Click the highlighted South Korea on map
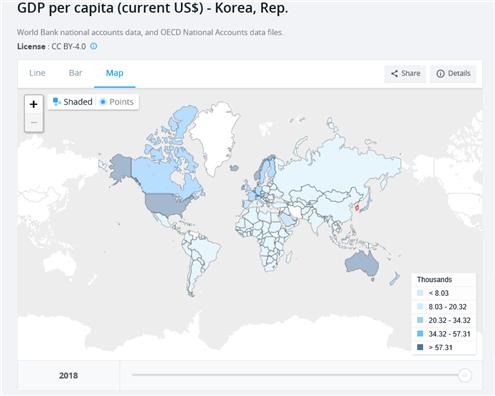Image resolution: width=495 pixels, height=396 pixels. (357, 208)
